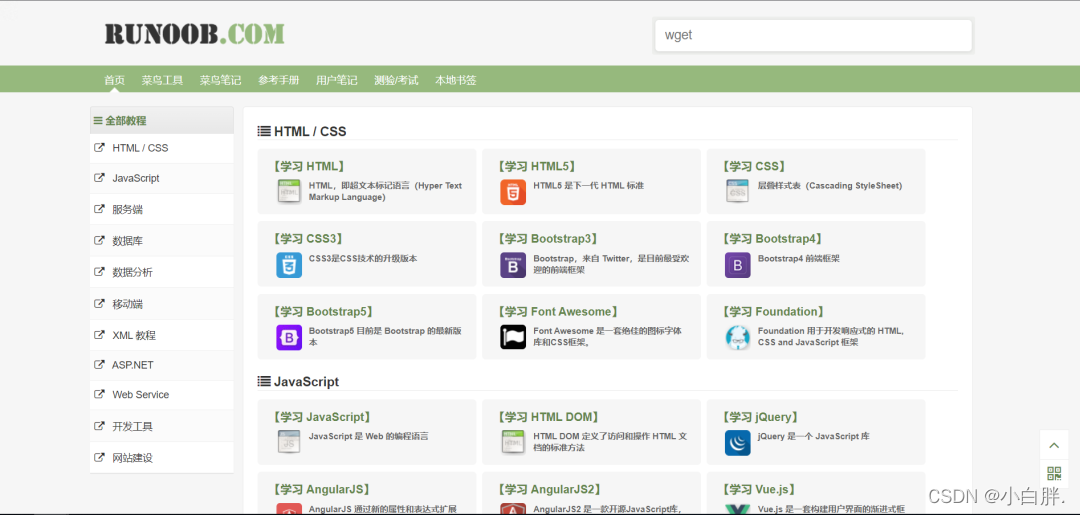Click the RUNOOB.COM logo
The image size is (1080, 515).
coord(194,34)
